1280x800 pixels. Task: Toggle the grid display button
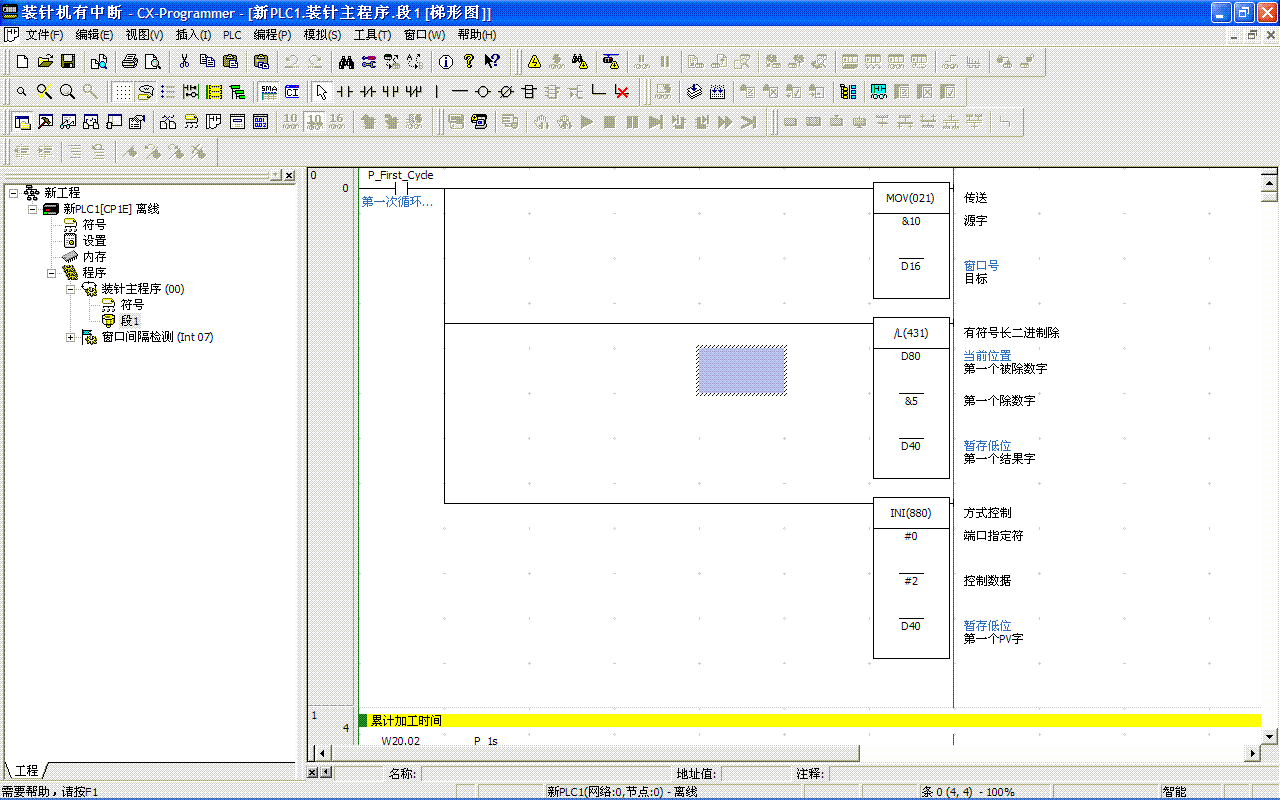[x=121, y=92]
